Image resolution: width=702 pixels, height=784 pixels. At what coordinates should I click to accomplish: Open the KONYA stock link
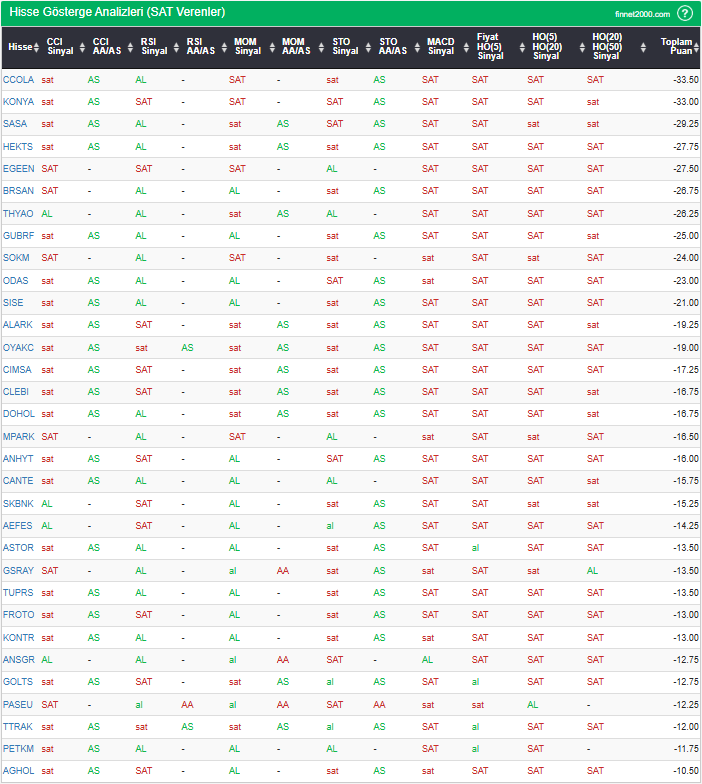click(x=18, y=102)
